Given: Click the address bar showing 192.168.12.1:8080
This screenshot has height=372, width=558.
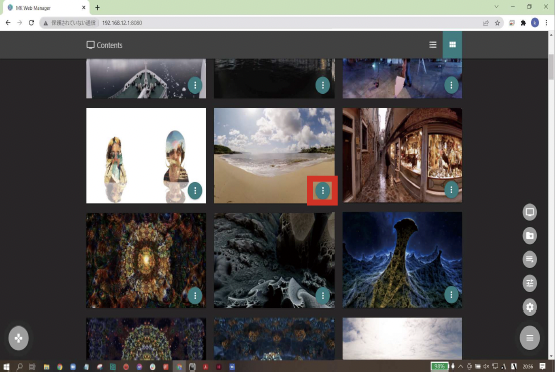Looking at the screenshot, I should click(270, 23).
